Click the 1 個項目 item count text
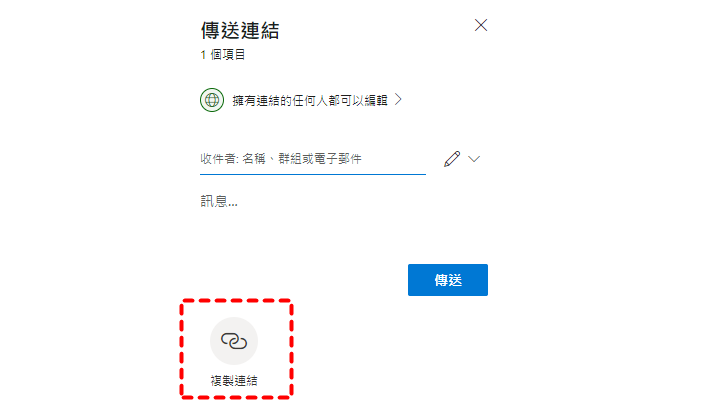Image resolution: width=709 pixels, height=412 pixels. click(222, 55)
